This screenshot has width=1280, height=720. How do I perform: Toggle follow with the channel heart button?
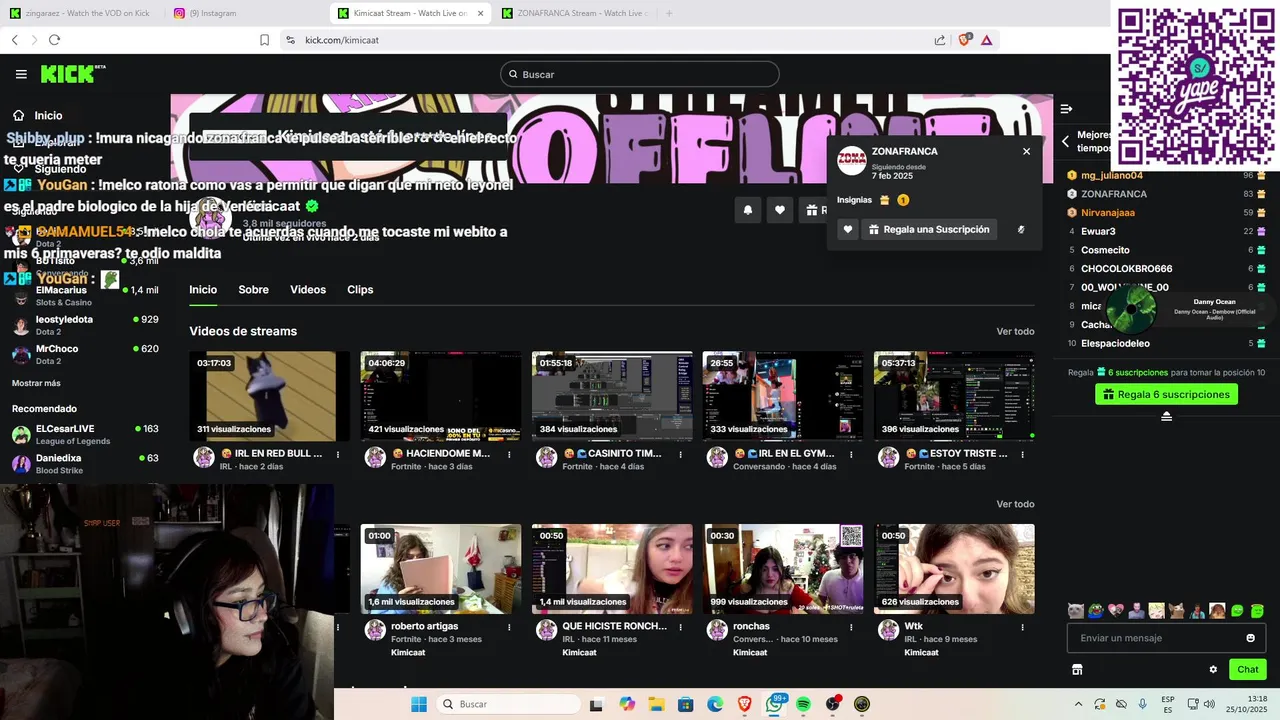[780, 210]
